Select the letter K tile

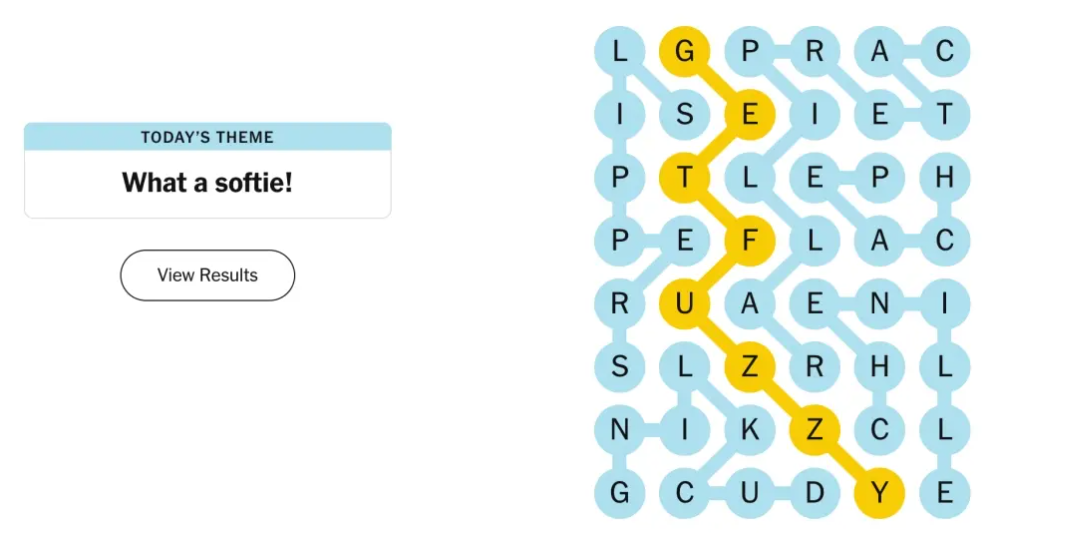coord(749,430)
